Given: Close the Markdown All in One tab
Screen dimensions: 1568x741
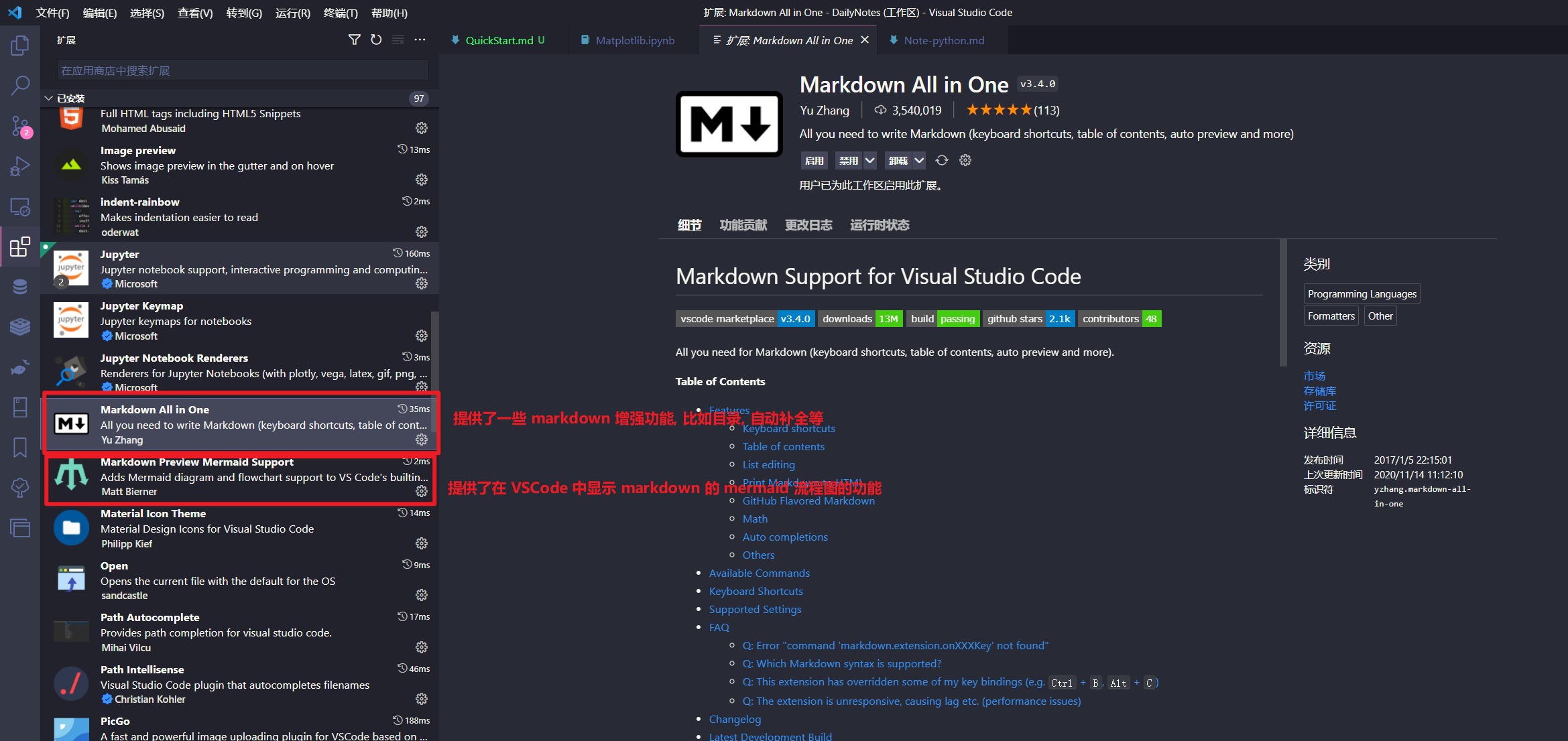Looking at the screenshot, I should point(865,40).
